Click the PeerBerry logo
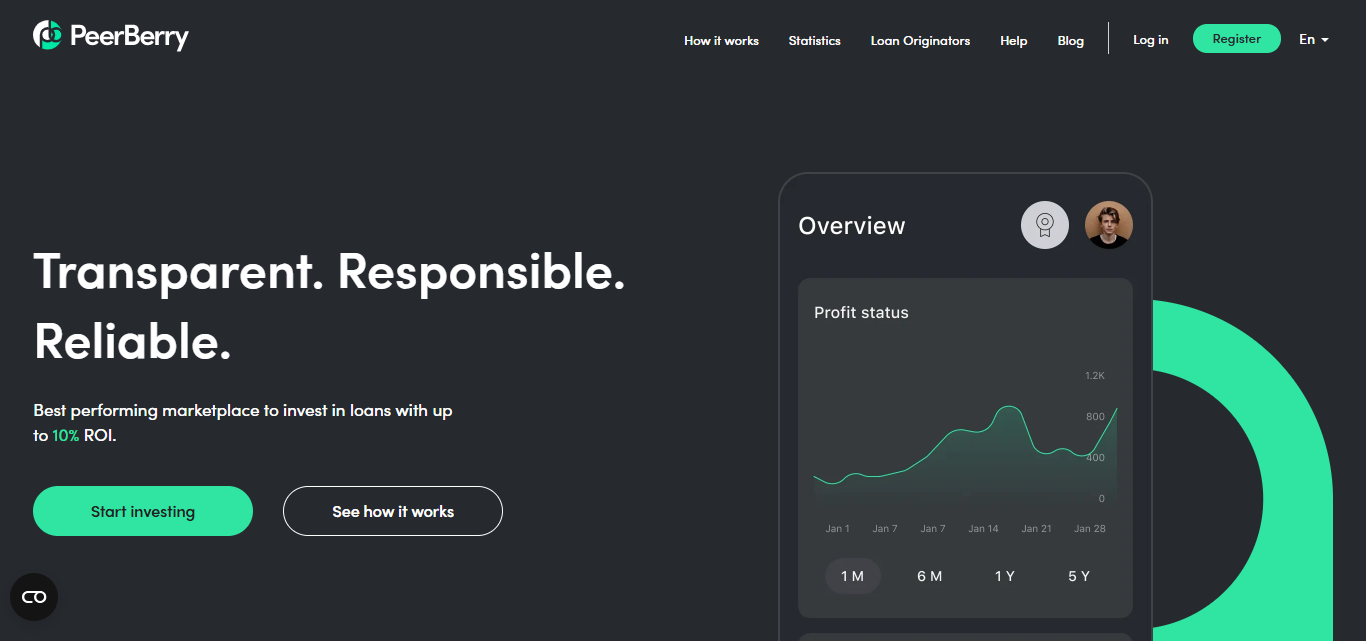 (x=111, y=37)
